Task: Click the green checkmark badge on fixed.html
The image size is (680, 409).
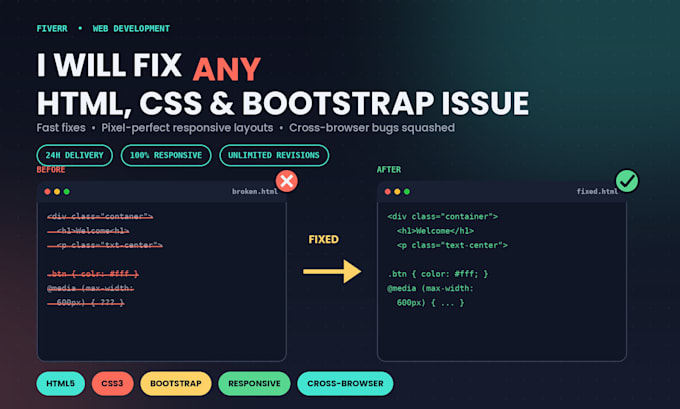Action: pyautogui.click(x=627, y=181)
